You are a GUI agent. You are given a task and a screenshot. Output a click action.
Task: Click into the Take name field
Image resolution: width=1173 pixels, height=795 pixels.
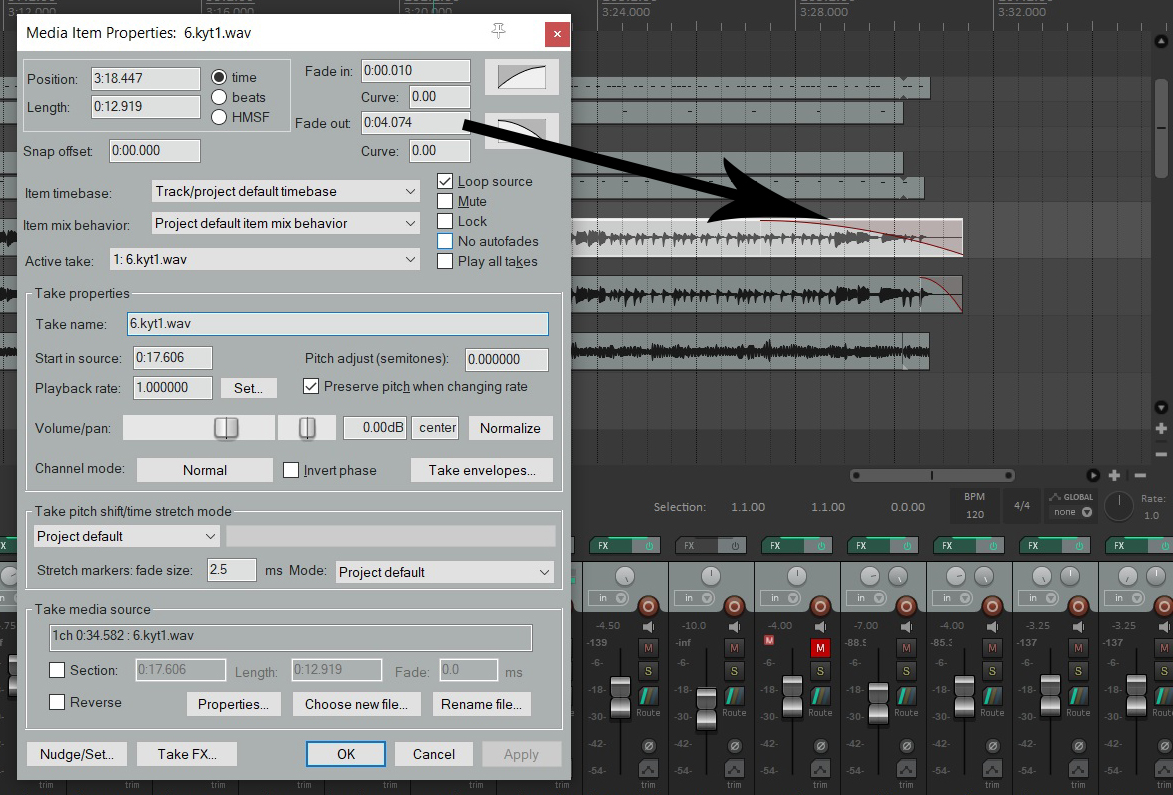337,324
